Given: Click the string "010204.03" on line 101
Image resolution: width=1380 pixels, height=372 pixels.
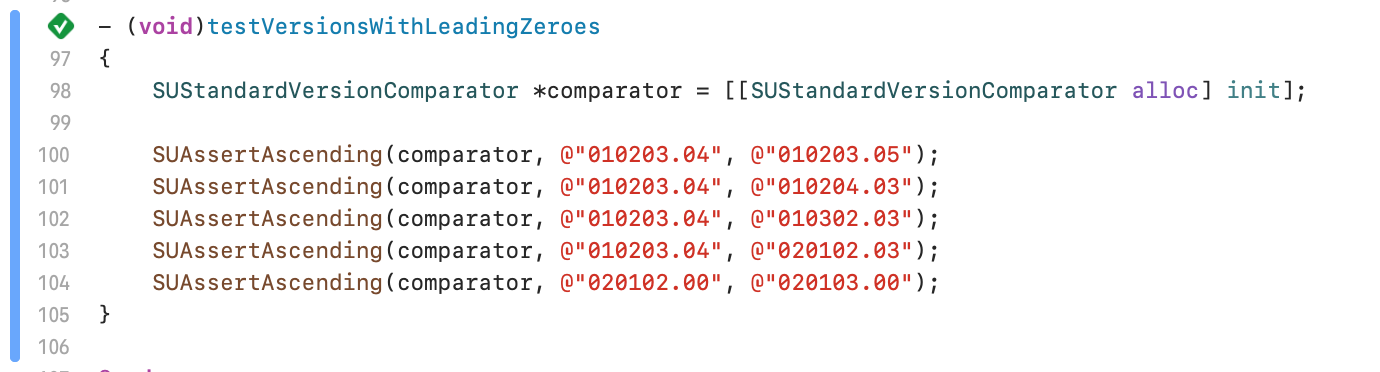Looking at the screenshot, I should [x=832, y=187].
